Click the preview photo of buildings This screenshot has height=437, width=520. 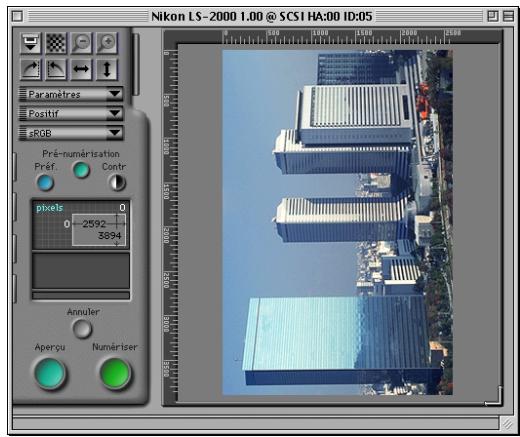(x=337, y=222)
